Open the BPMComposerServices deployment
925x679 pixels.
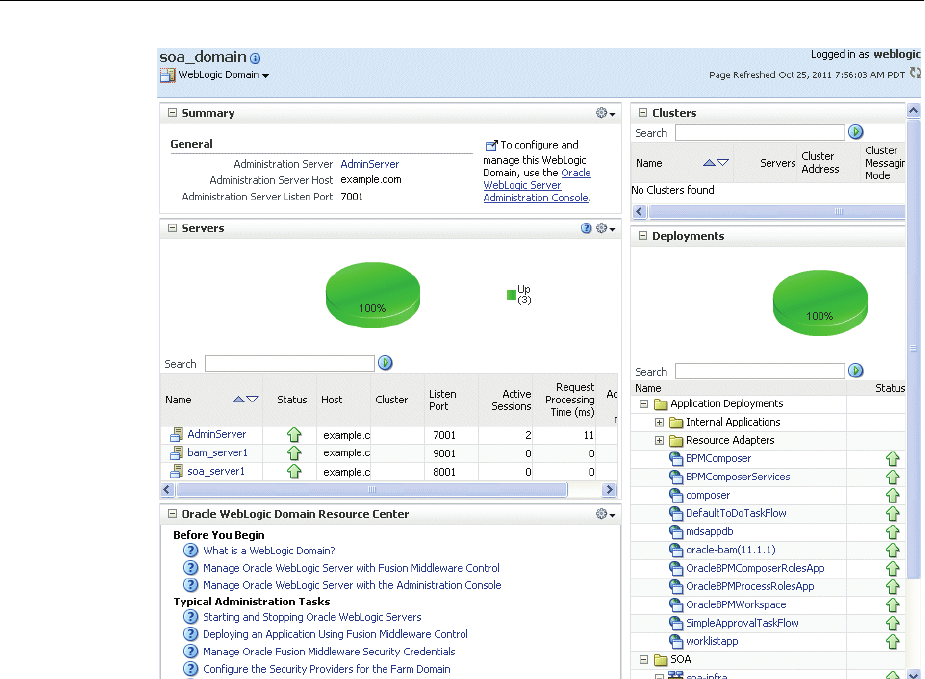(738, 477)
